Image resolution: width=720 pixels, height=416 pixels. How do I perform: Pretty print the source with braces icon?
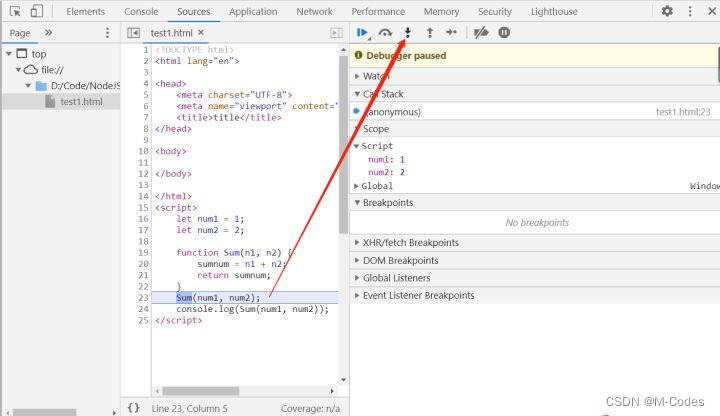point(134,408)
